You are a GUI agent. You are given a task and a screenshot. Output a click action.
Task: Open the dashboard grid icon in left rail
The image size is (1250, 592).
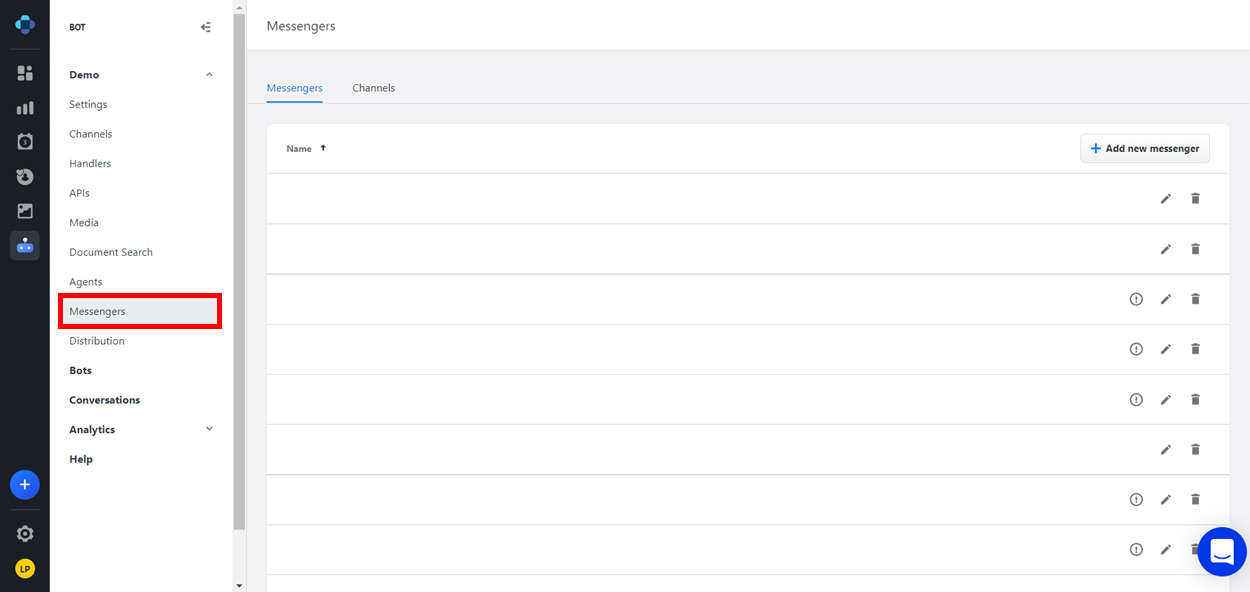[x=25, y=73]
